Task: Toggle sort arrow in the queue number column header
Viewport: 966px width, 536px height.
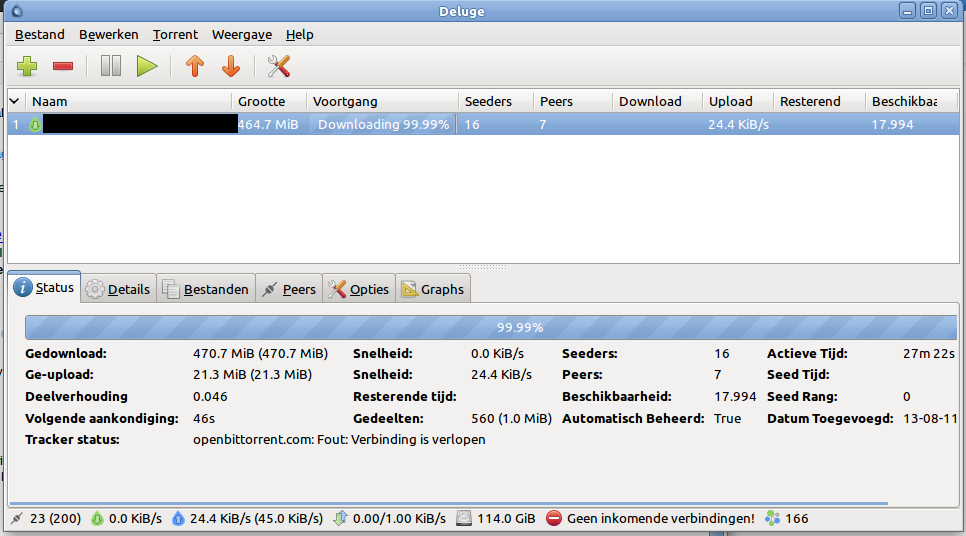Action: [15, 101]
